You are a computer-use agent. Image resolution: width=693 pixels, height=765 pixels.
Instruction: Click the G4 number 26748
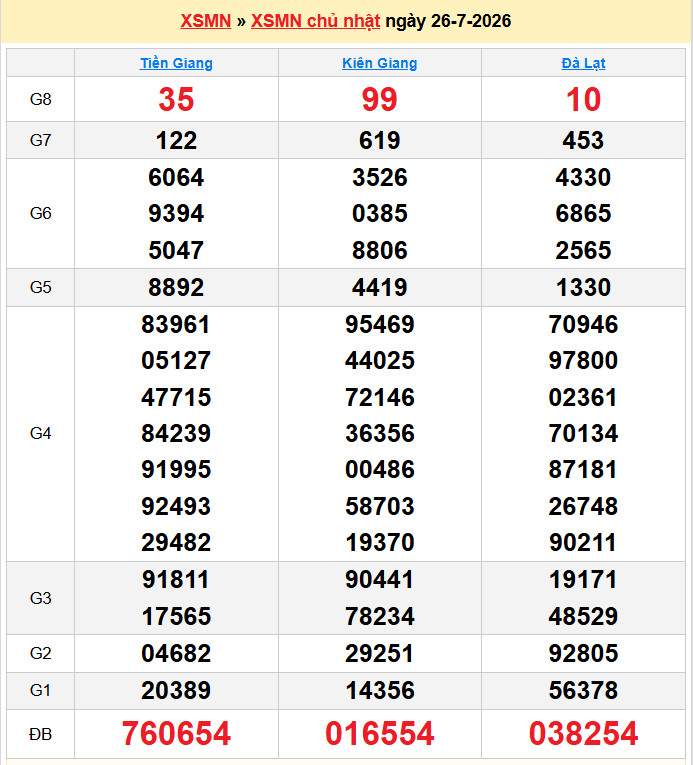583,506
